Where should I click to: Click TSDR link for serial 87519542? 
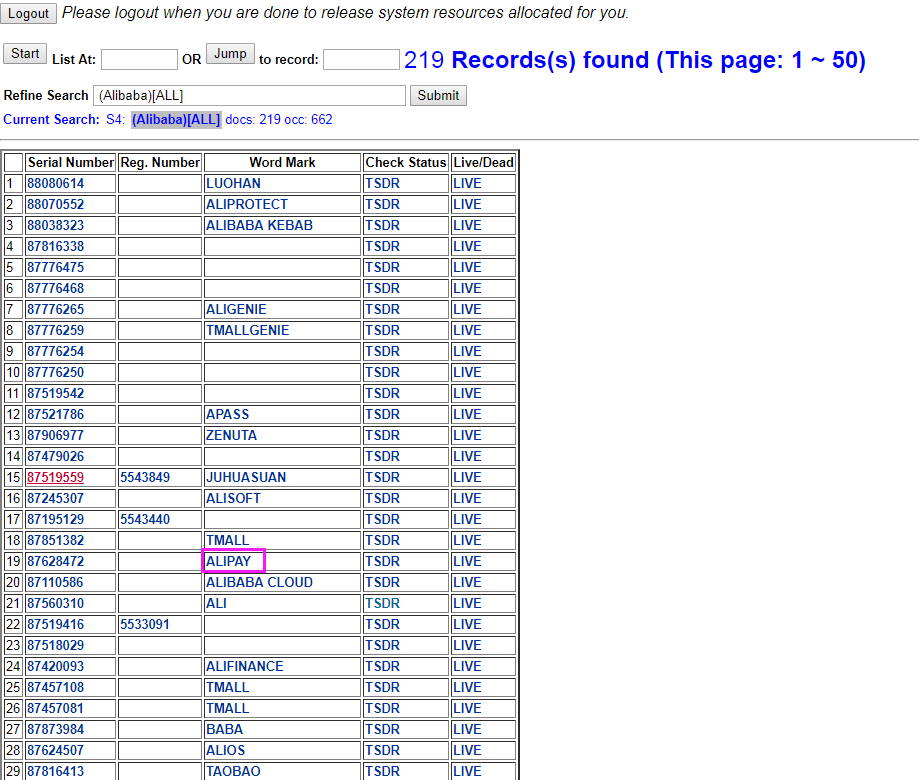[382, 394]
